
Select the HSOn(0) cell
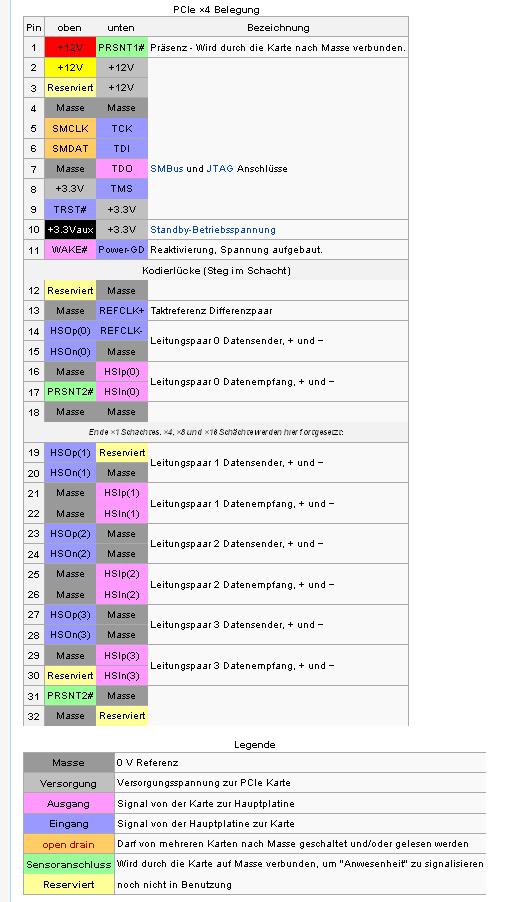click(70, 351)
